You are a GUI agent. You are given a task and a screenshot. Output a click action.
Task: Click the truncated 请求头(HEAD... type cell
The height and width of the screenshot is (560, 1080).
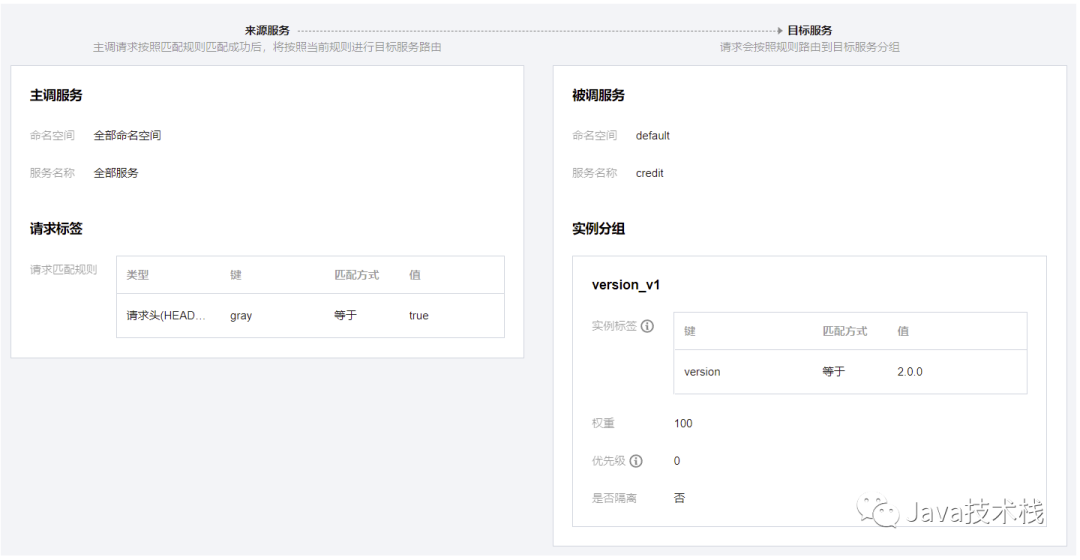(x=165, y=316)
